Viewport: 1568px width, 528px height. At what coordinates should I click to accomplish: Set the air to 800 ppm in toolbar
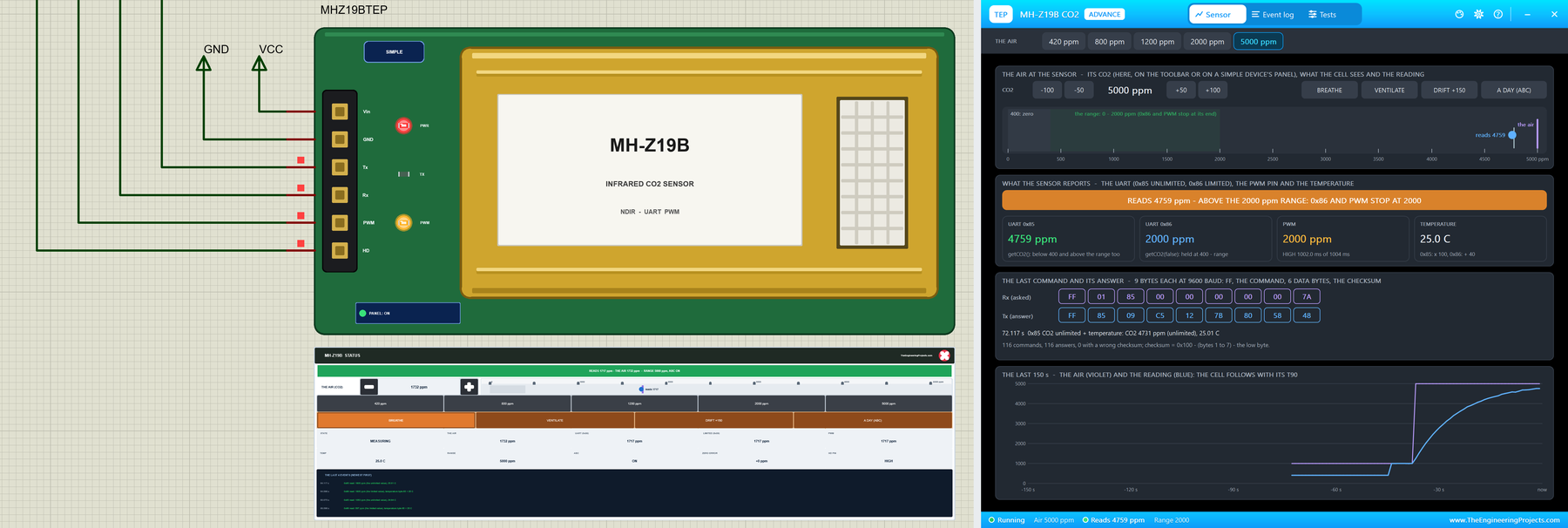point(1110,42)
